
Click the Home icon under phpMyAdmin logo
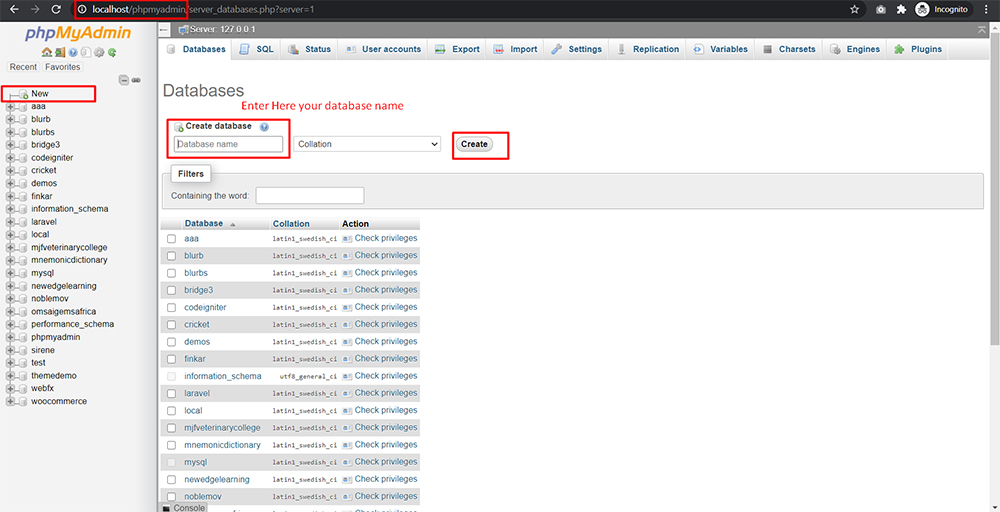pyautogui.click(x=47, y=52)
